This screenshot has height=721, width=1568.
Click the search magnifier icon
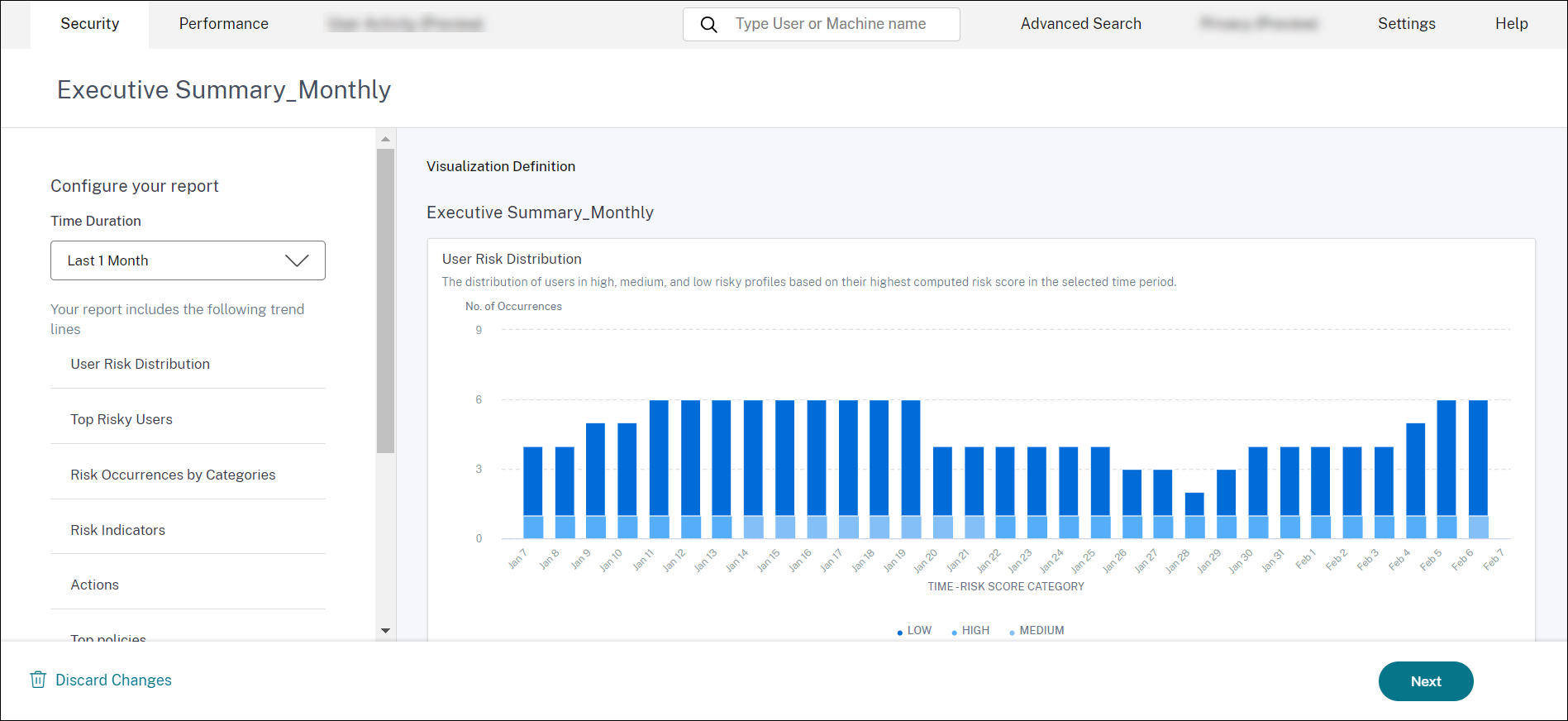[708, 25]
